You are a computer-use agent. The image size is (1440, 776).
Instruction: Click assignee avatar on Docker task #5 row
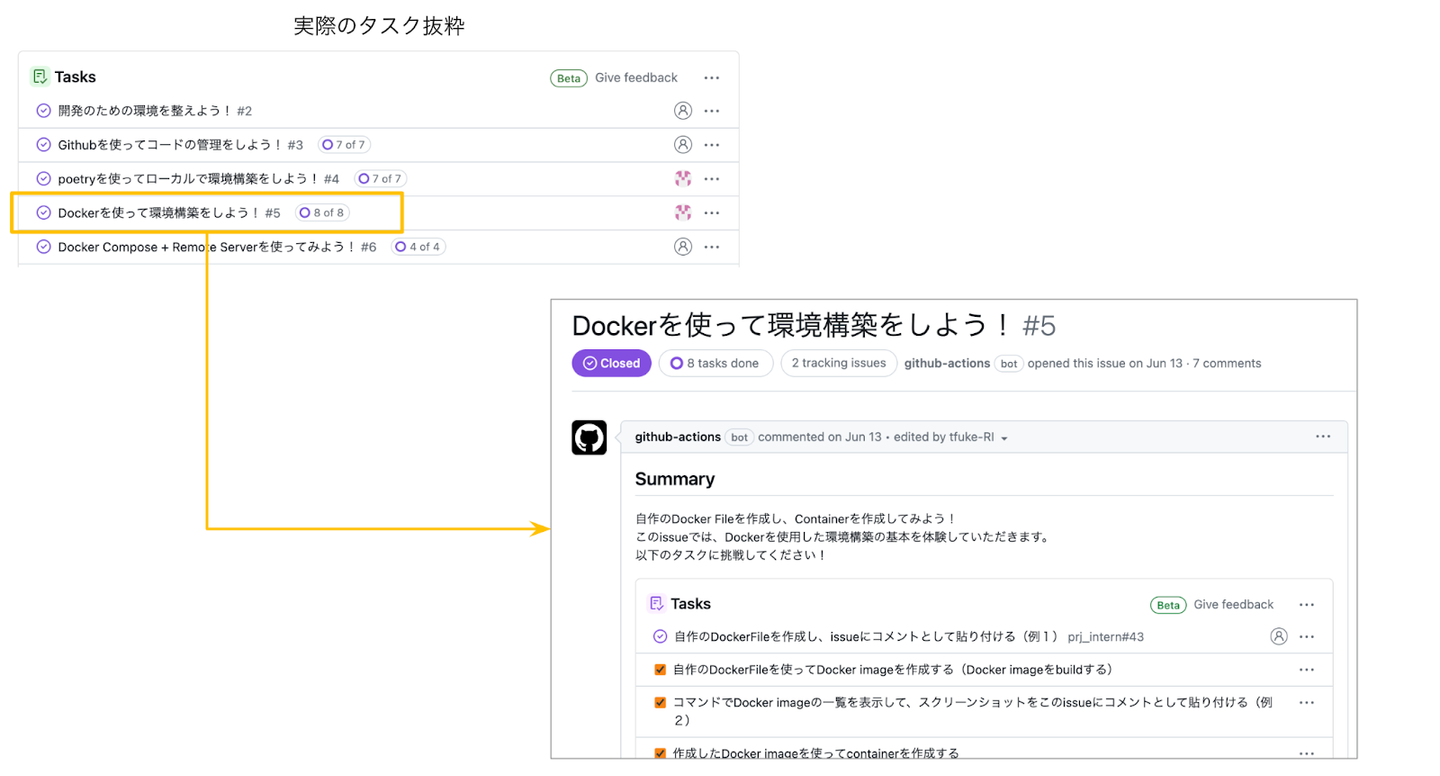tap(683, 213)
